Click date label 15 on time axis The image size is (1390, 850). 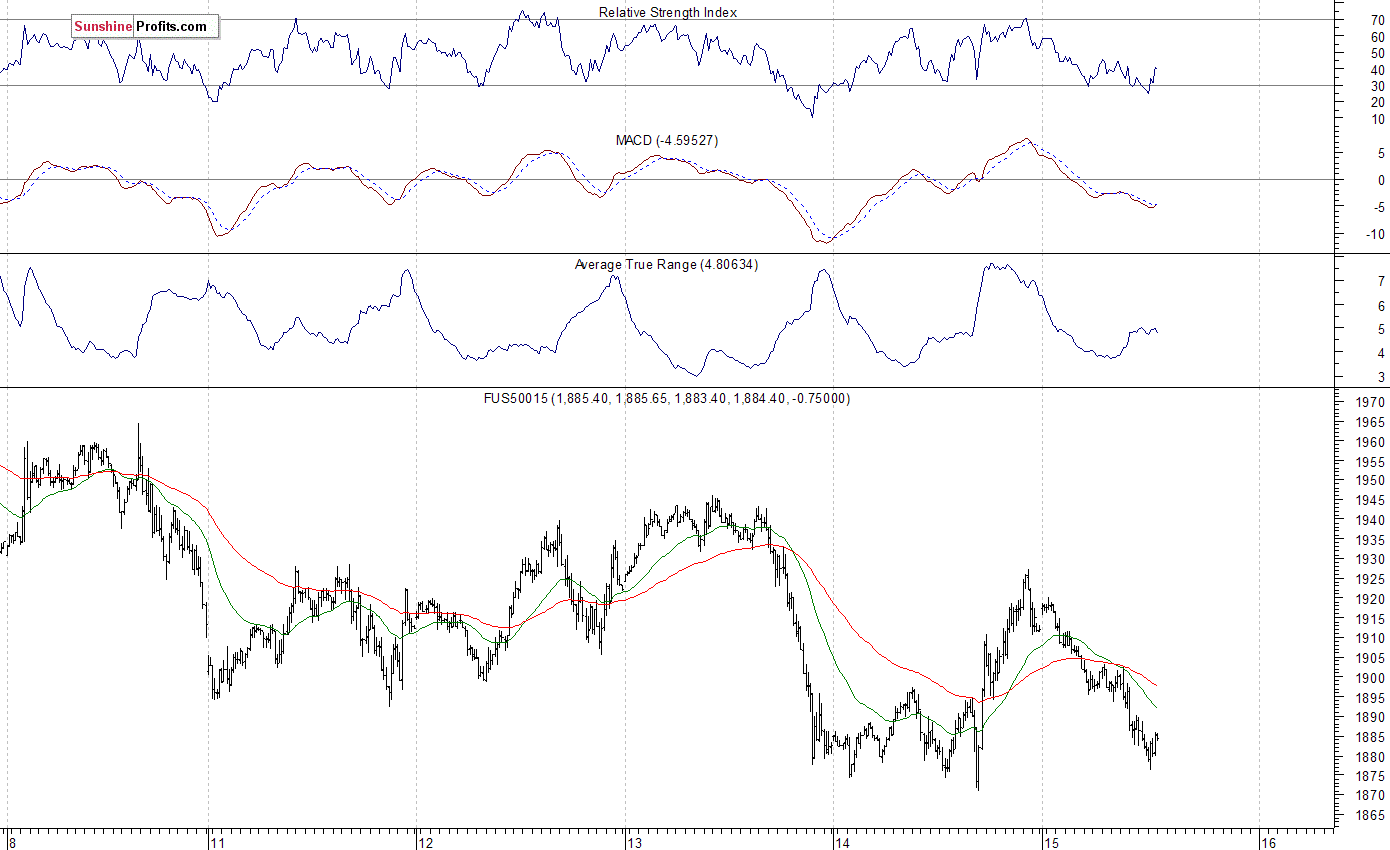pos(1053,842)
